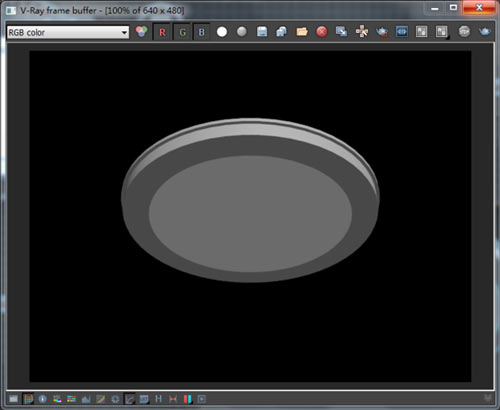Open VFB history with H icon

point(158,399)
